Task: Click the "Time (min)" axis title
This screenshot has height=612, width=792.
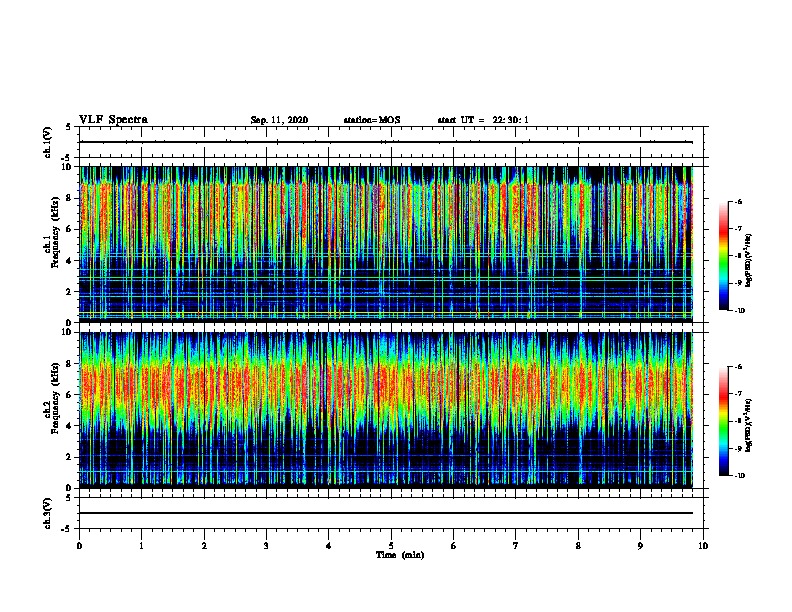Action: tap(400, 555)
